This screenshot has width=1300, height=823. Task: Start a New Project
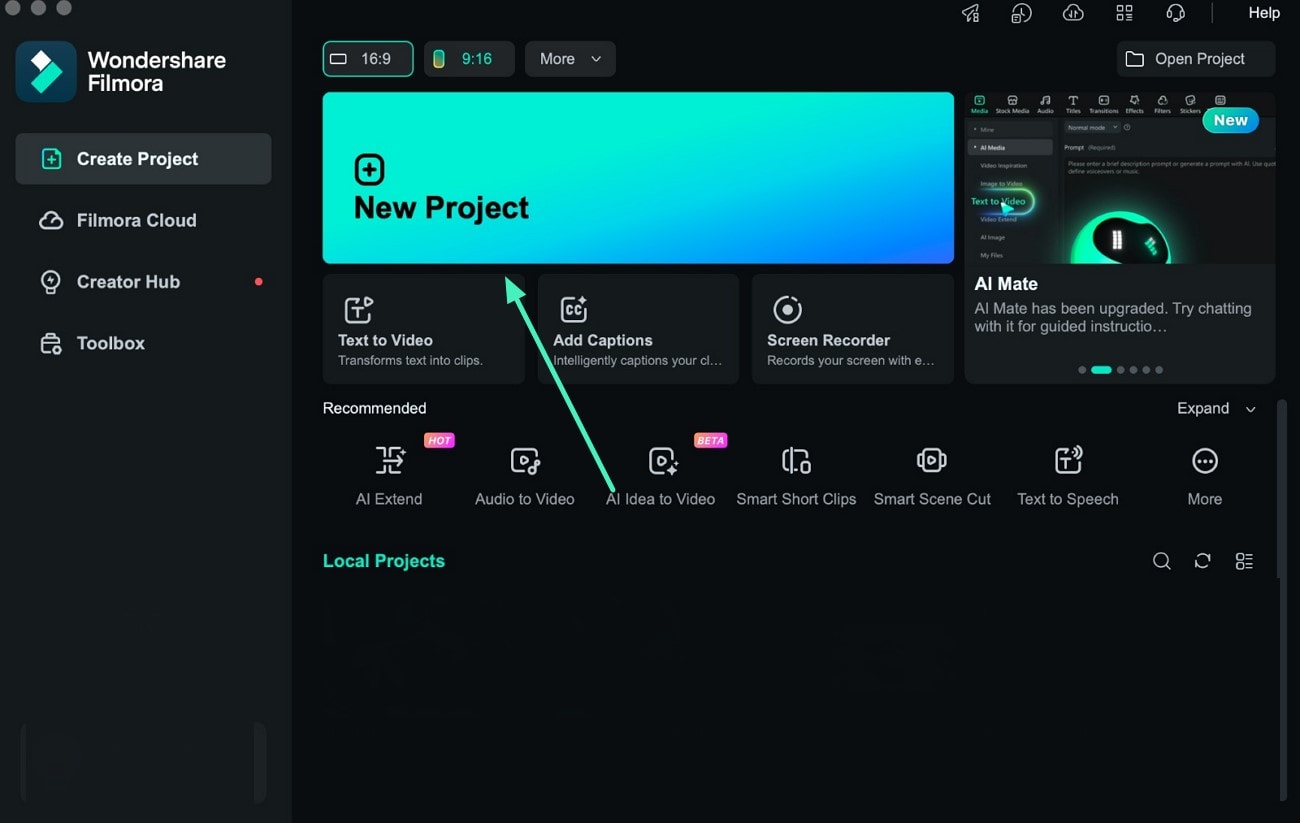click(638, 178)
